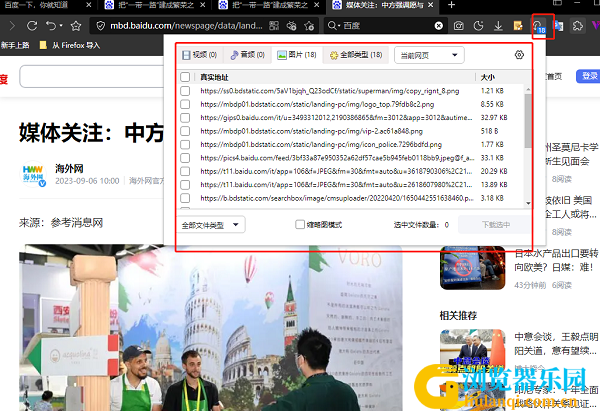The height and width of the screenshot is (411, 600).
Task: Switch to the 全部类型 (18) tab
Action: [x=356, y=55]
